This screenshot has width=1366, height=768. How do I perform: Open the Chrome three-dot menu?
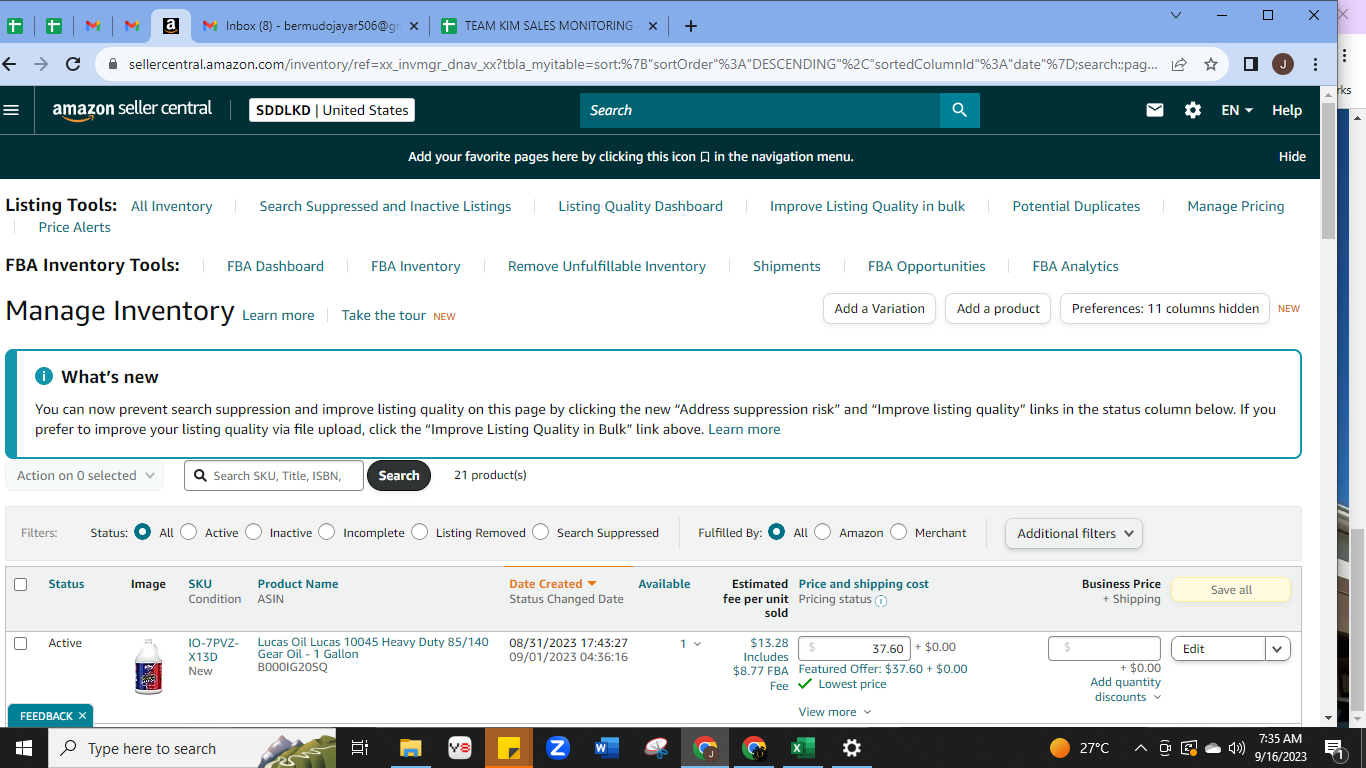(x=1316, y=64)
